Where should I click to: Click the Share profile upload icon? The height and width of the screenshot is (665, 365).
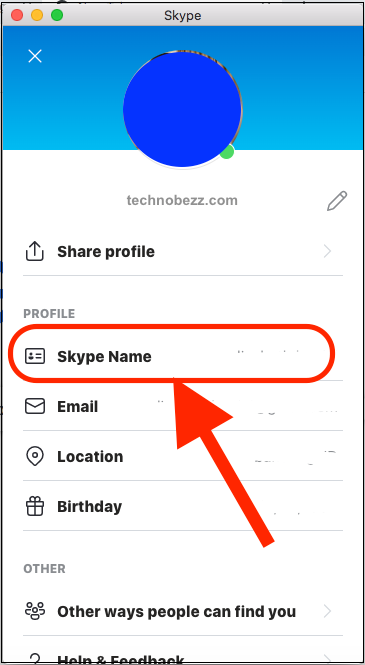click(35, 251)
